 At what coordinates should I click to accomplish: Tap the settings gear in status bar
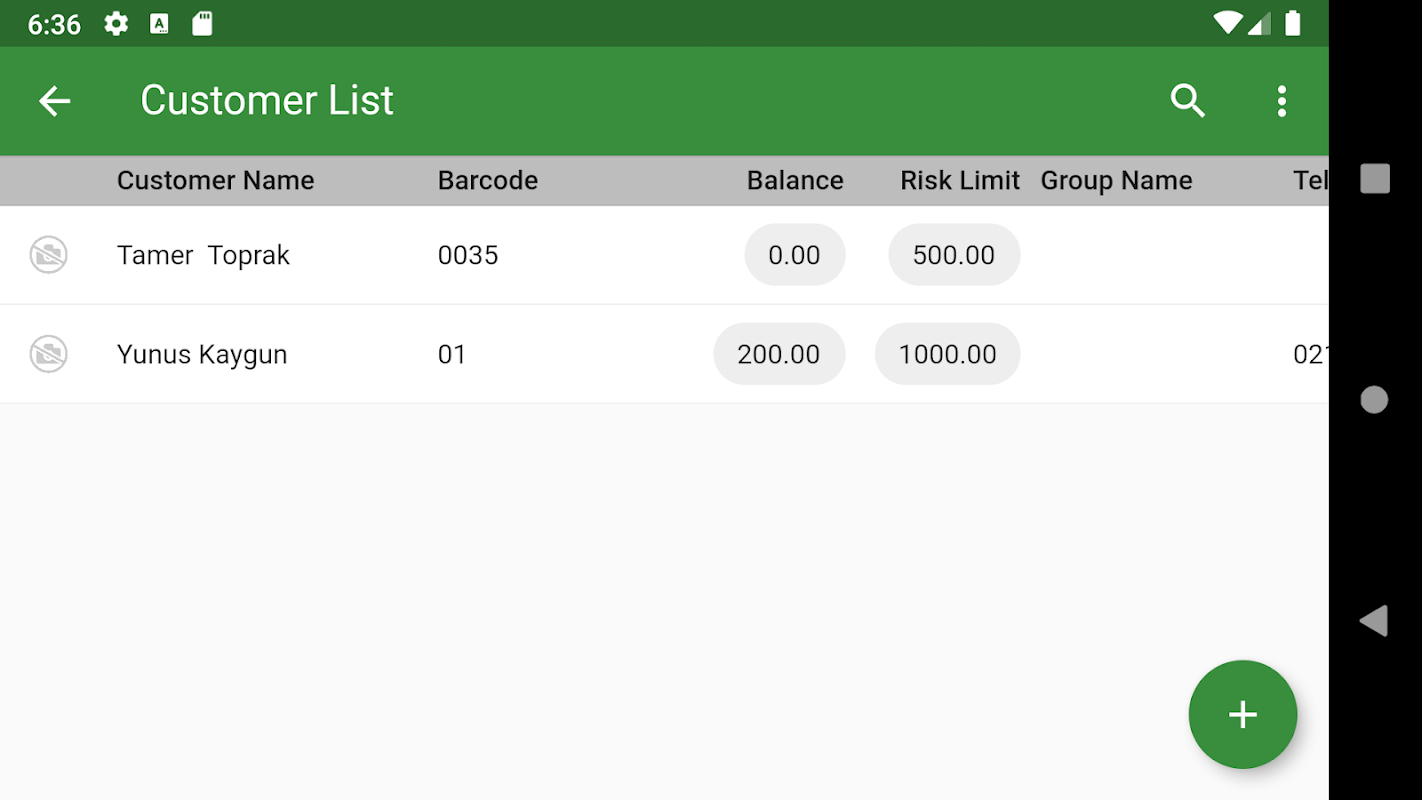[x=116, y=24]
